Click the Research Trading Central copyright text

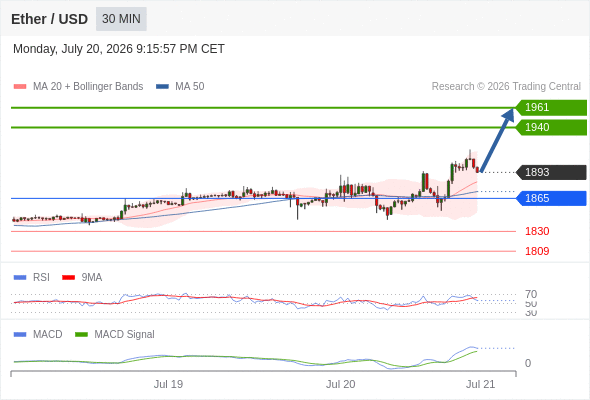coord(506,87)
